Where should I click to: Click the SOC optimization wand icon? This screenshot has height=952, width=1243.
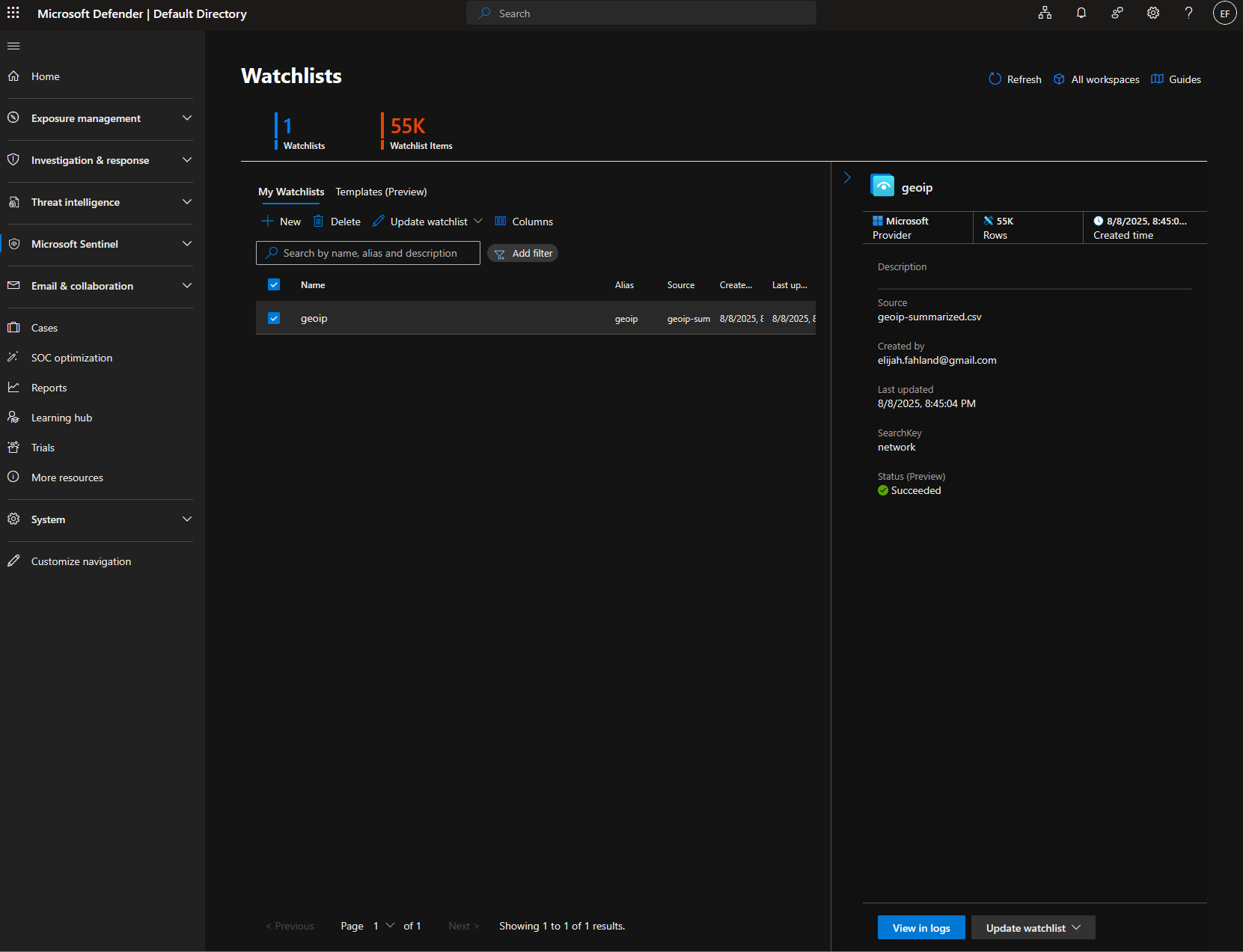click(x=13, y=358)
